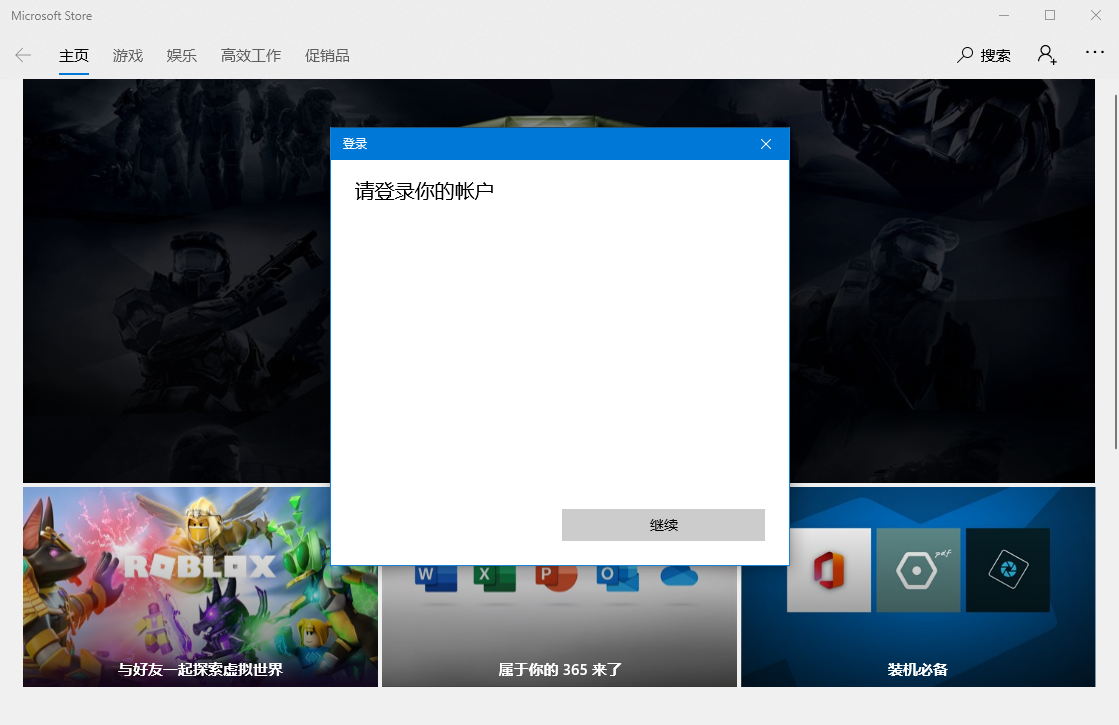This screenshot has height=725, width=1119.
Task: Select the 高效工作 tab
Action: pyautogui.click(x=250, y=56)
